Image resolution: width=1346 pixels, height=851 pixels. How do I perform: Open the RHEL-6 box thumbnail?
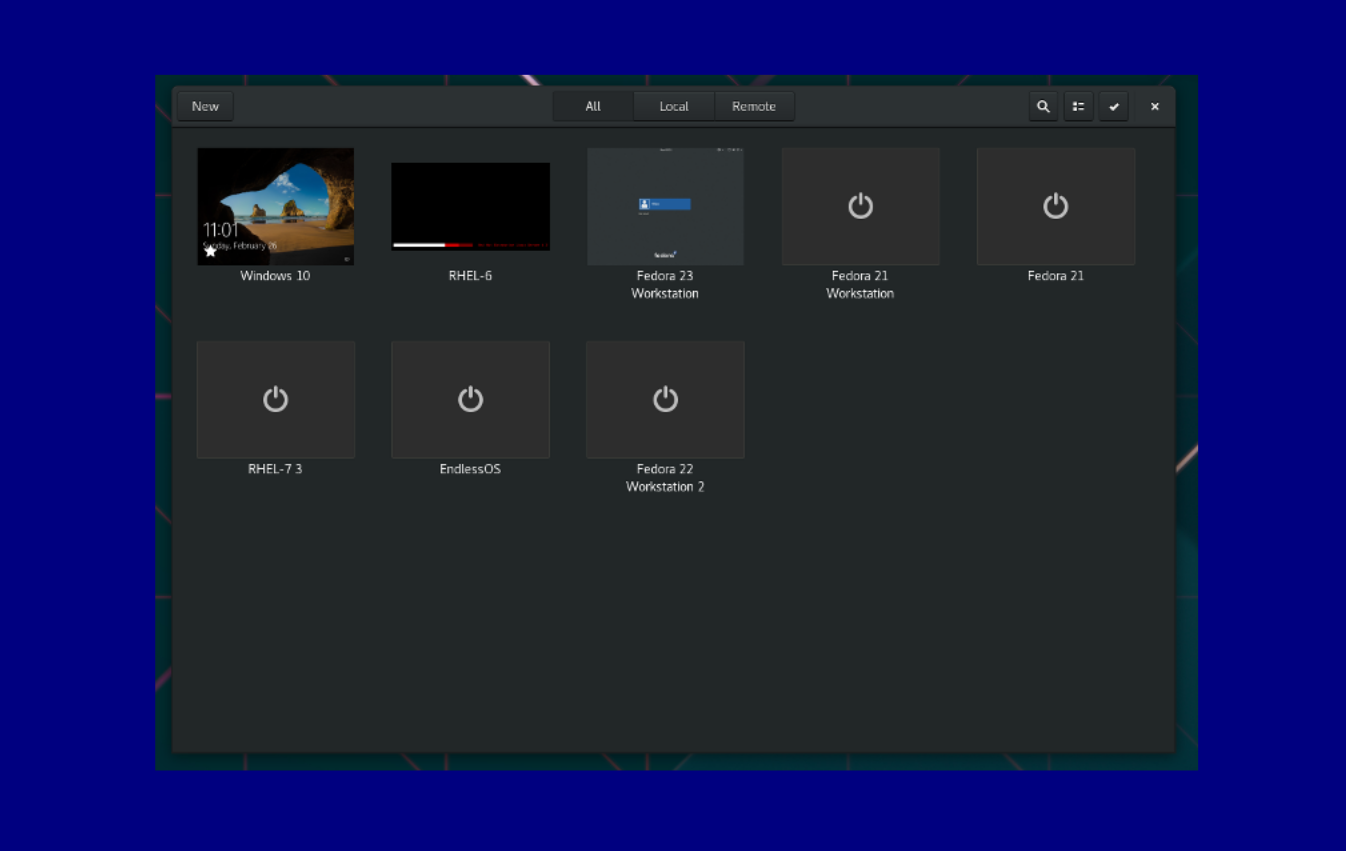click(470, 206)
